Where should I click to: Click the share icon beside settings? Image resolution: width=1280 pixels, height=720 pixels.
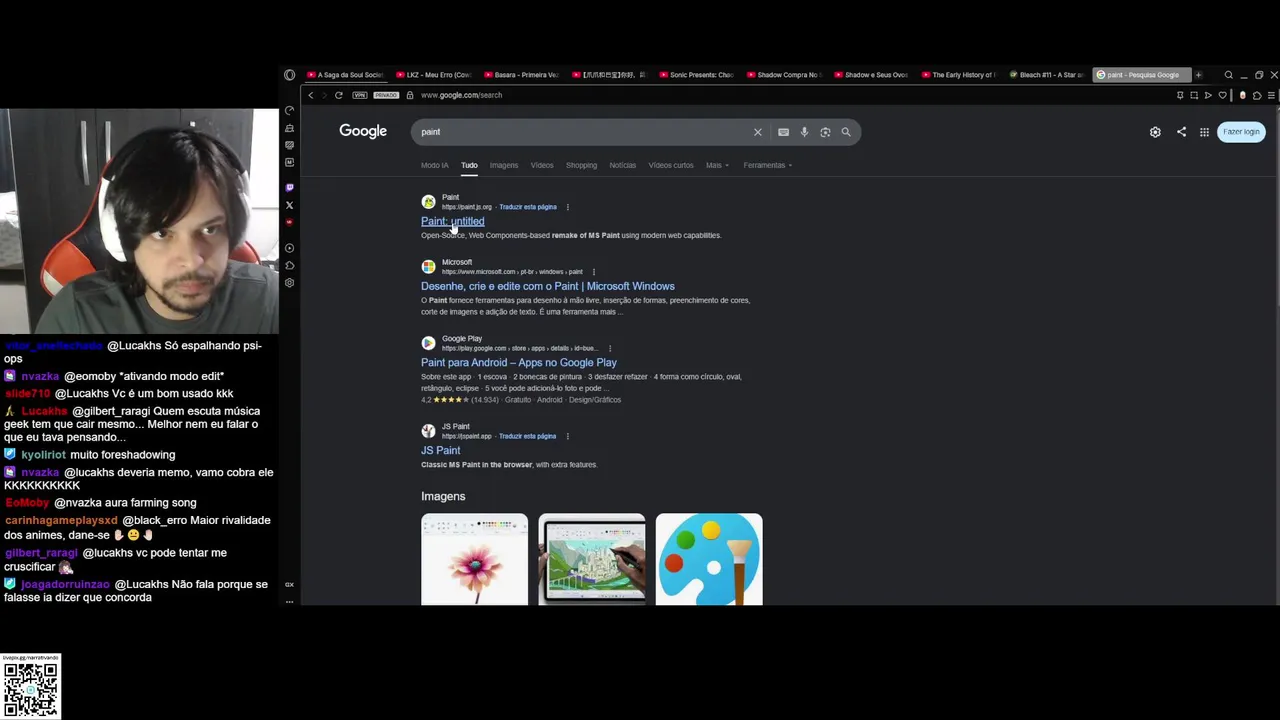tap(1181, 132)
